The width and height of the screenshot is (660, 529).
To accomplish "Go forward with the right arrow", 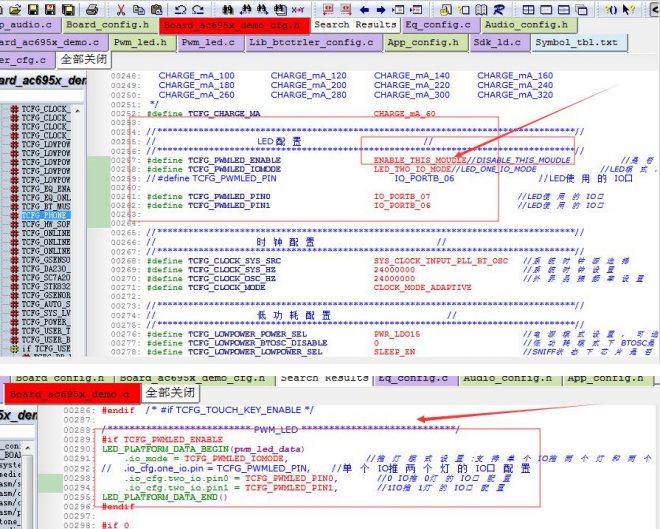I will 381,9.
